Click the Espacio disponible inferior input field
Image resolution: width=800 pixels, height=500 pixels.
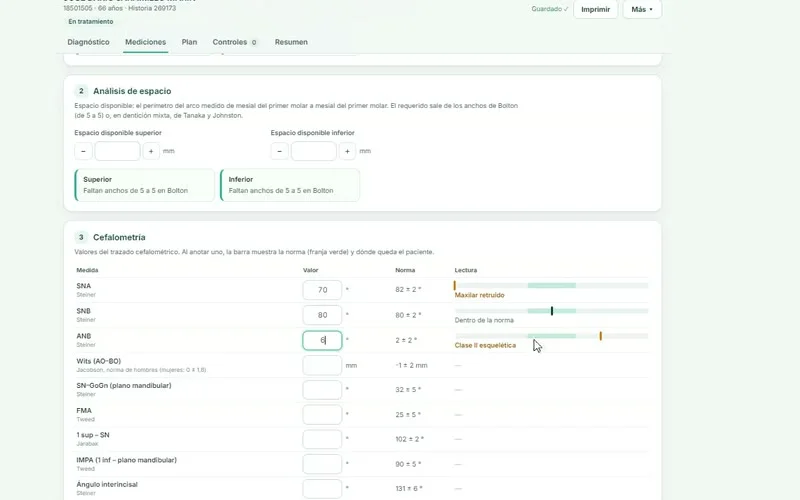(x=314, y=151)
